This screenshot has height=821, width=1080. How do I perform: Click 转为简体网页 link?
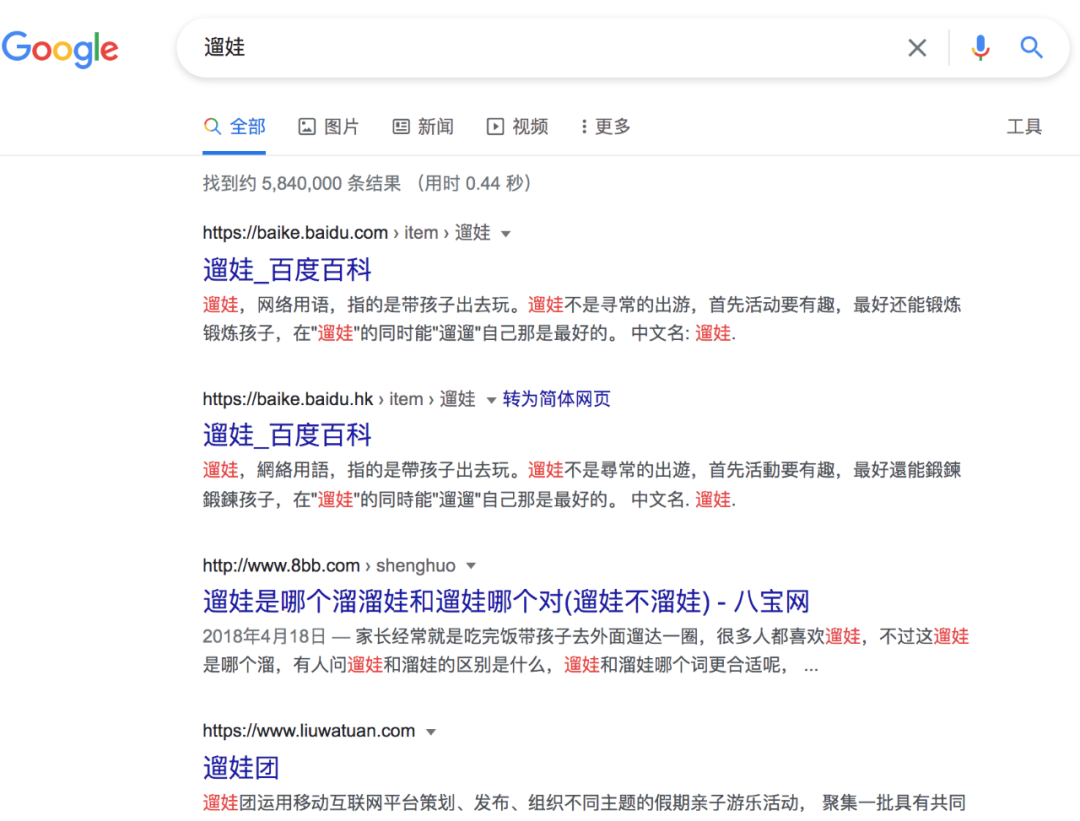557,399
